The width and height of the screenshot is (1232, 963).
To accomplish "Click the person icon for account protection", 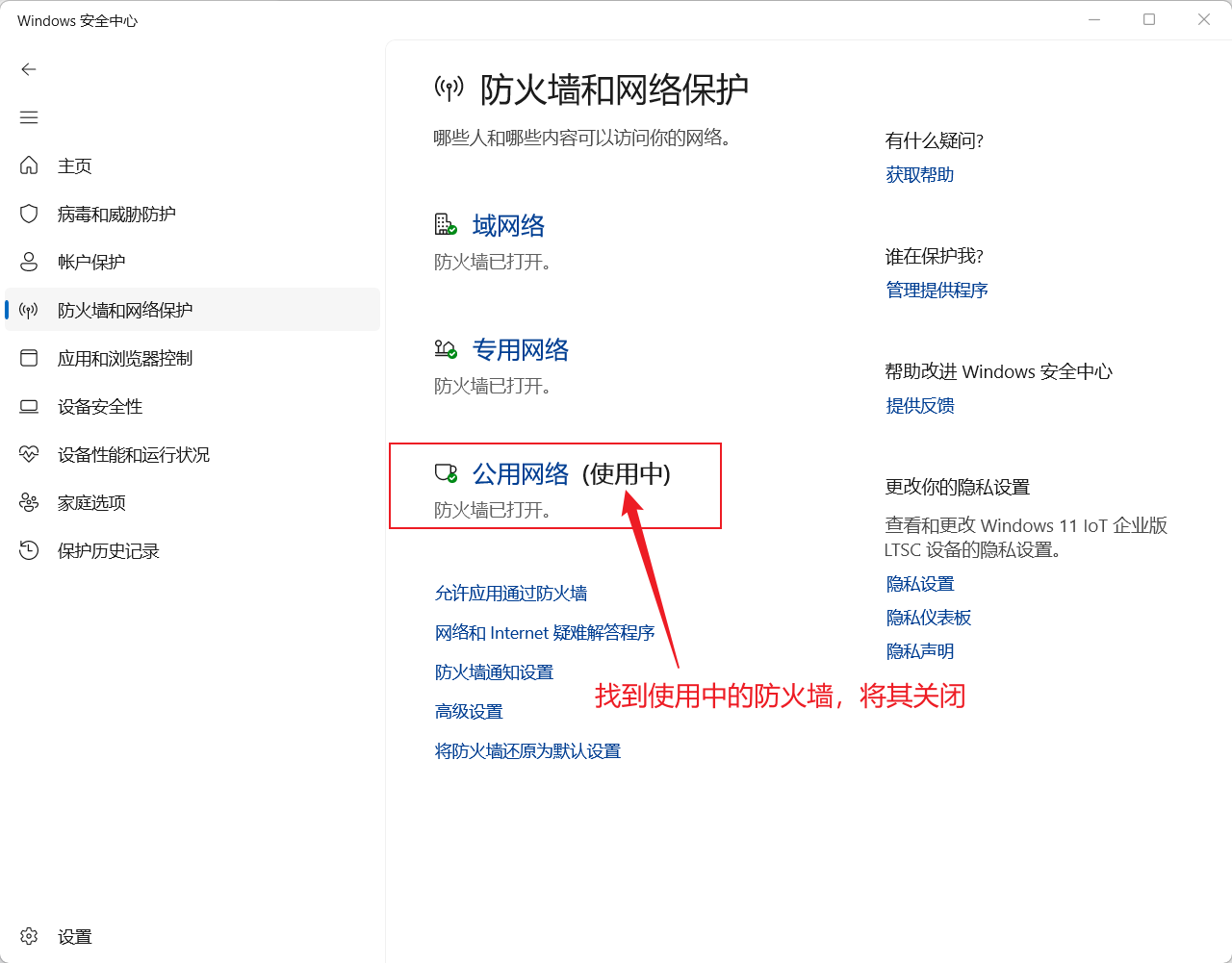I will click(x=29, y=262).
